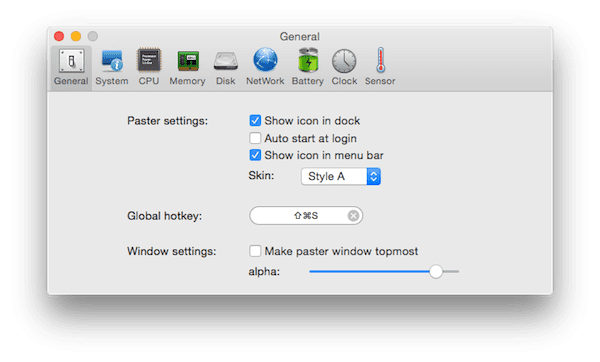Click the Global hotkey recorder field
The width and height of the screenshot is (600, 362).
point(306,216)
